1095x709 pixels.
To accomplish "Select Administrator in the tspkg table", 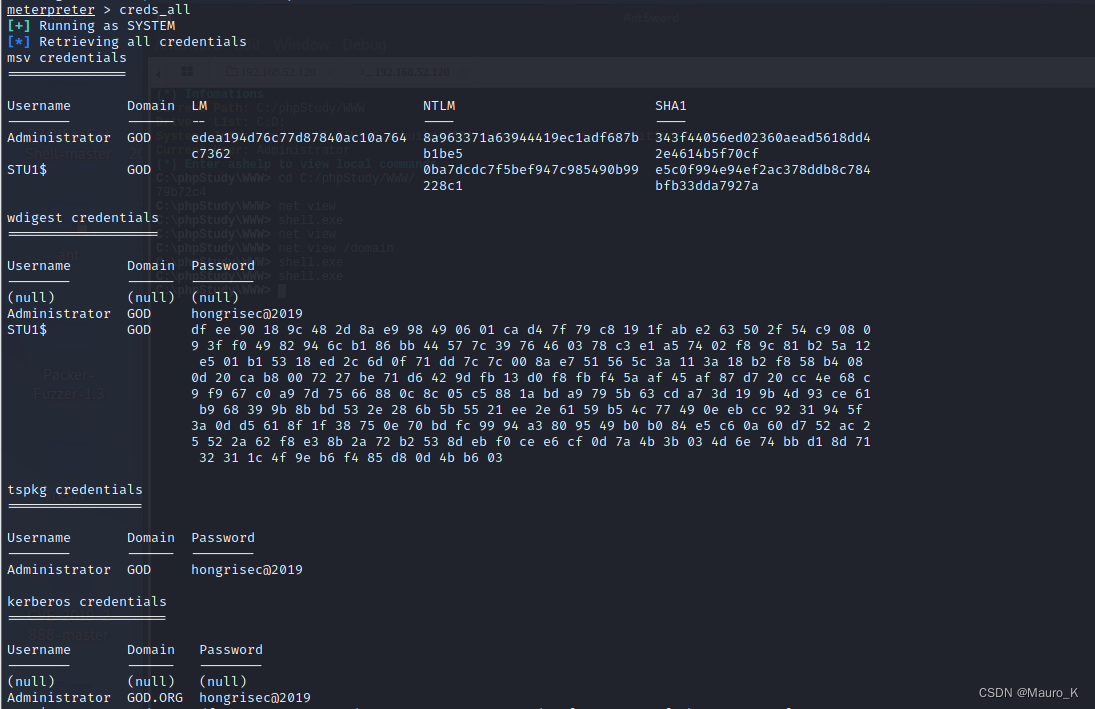I will [x=59, y=570].
